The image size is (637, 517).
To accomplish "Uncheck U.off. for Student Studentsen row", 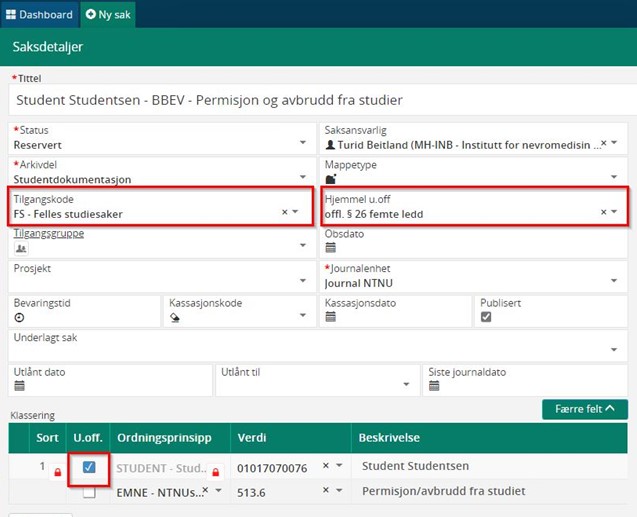I will pos(89,467).
